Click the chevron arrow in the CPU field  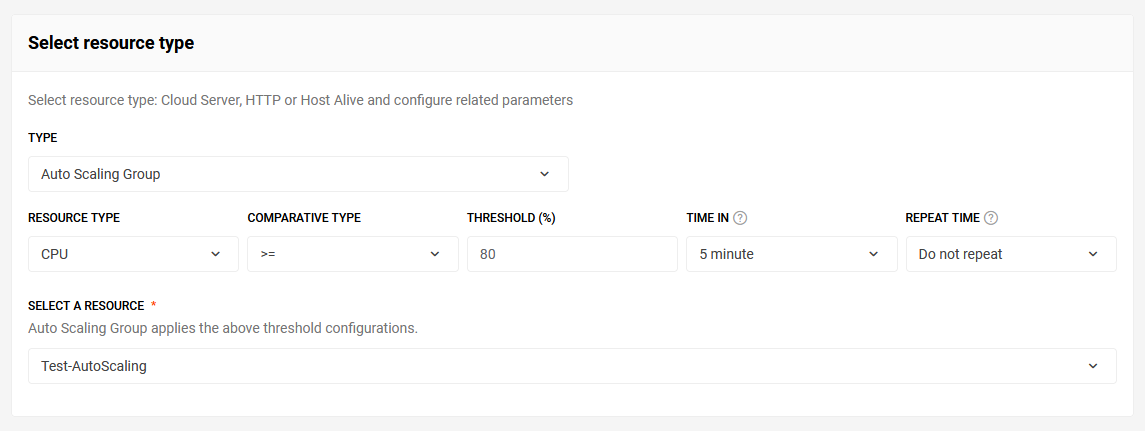[215, 254]
